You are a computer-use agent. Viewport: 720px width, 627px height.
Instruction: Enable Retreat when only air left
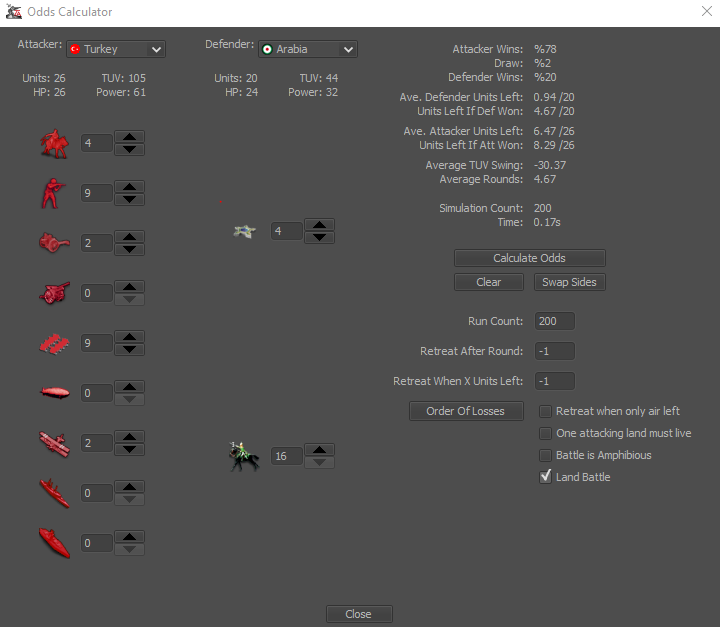point(546,411)
